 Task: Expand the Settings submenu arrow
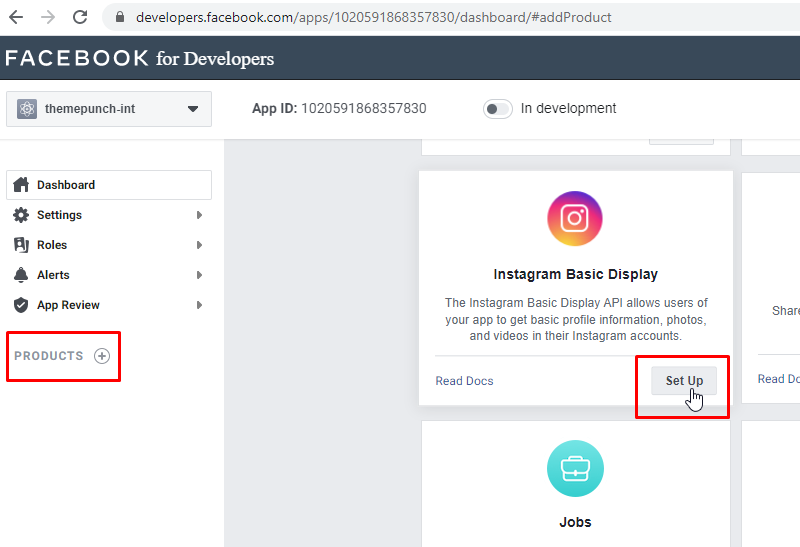199,215
